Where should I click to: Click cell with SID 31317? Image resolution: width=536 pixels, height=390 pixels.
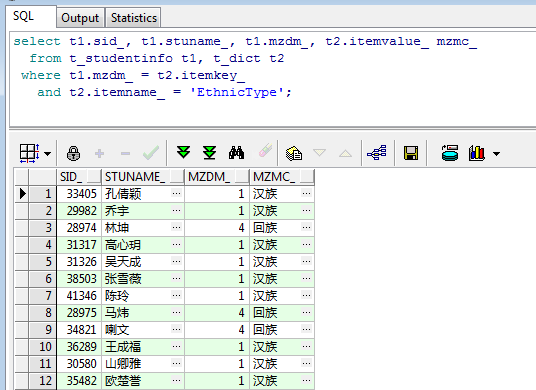[x=79, y=245]
